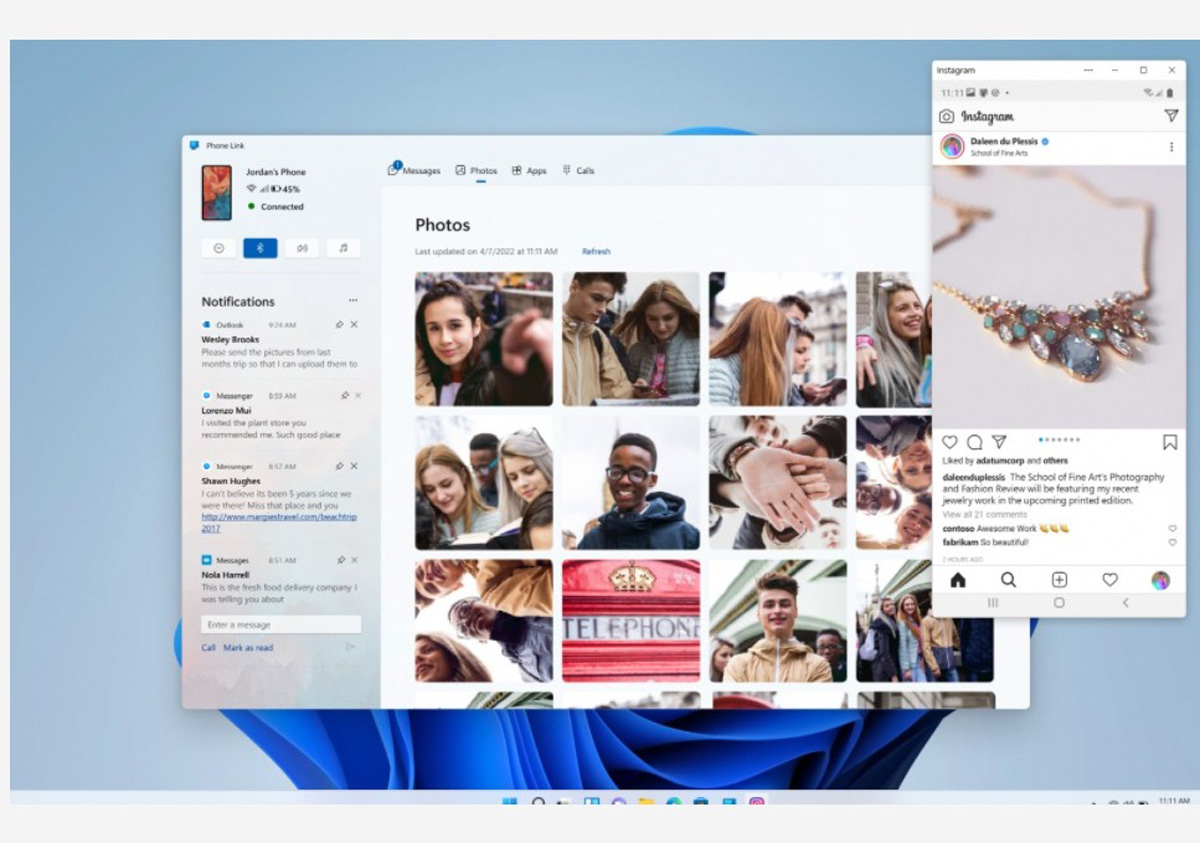
Task: Open the Windows Start menu
Action: tap(510, 802)
